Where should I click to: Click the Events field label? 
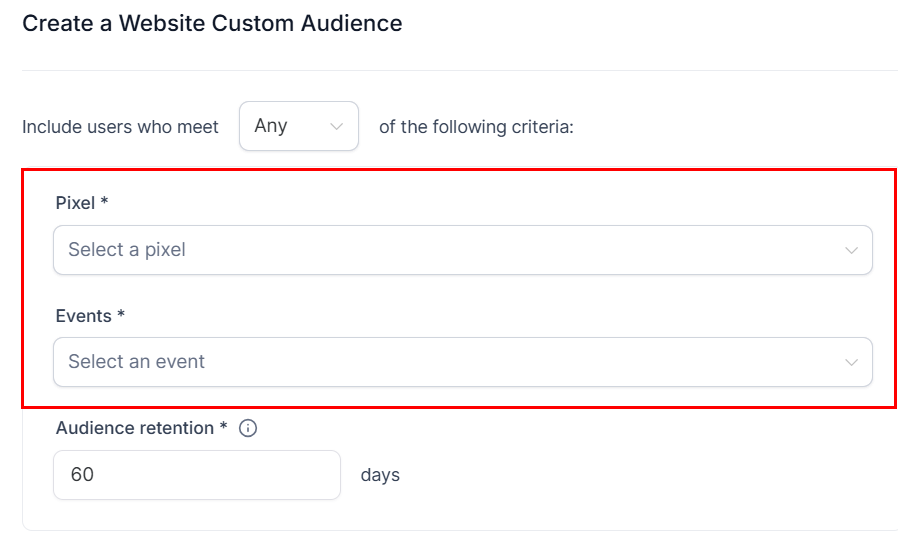tap(90, 316)
